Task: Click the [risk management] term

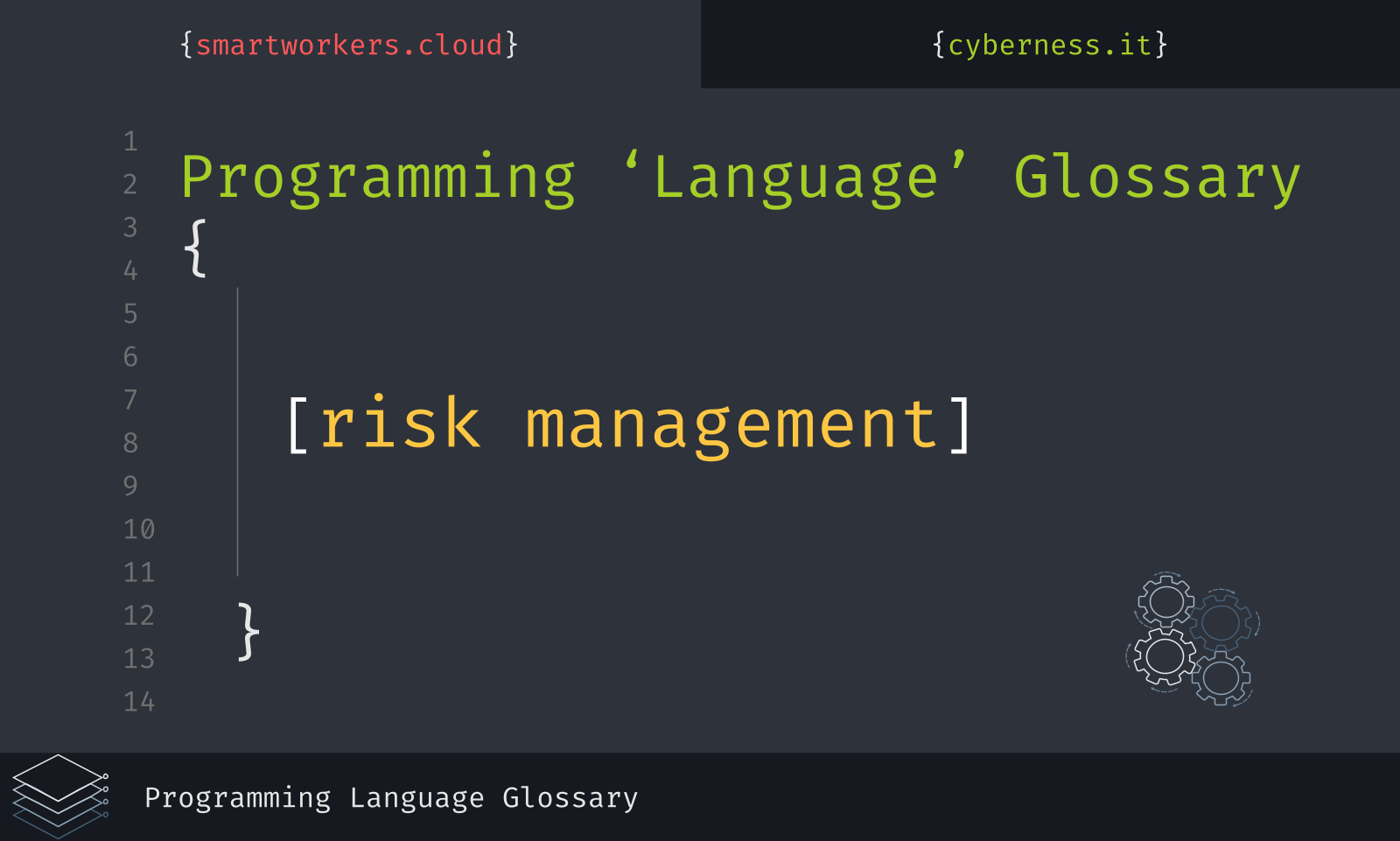Action: [x=629, y=424]
